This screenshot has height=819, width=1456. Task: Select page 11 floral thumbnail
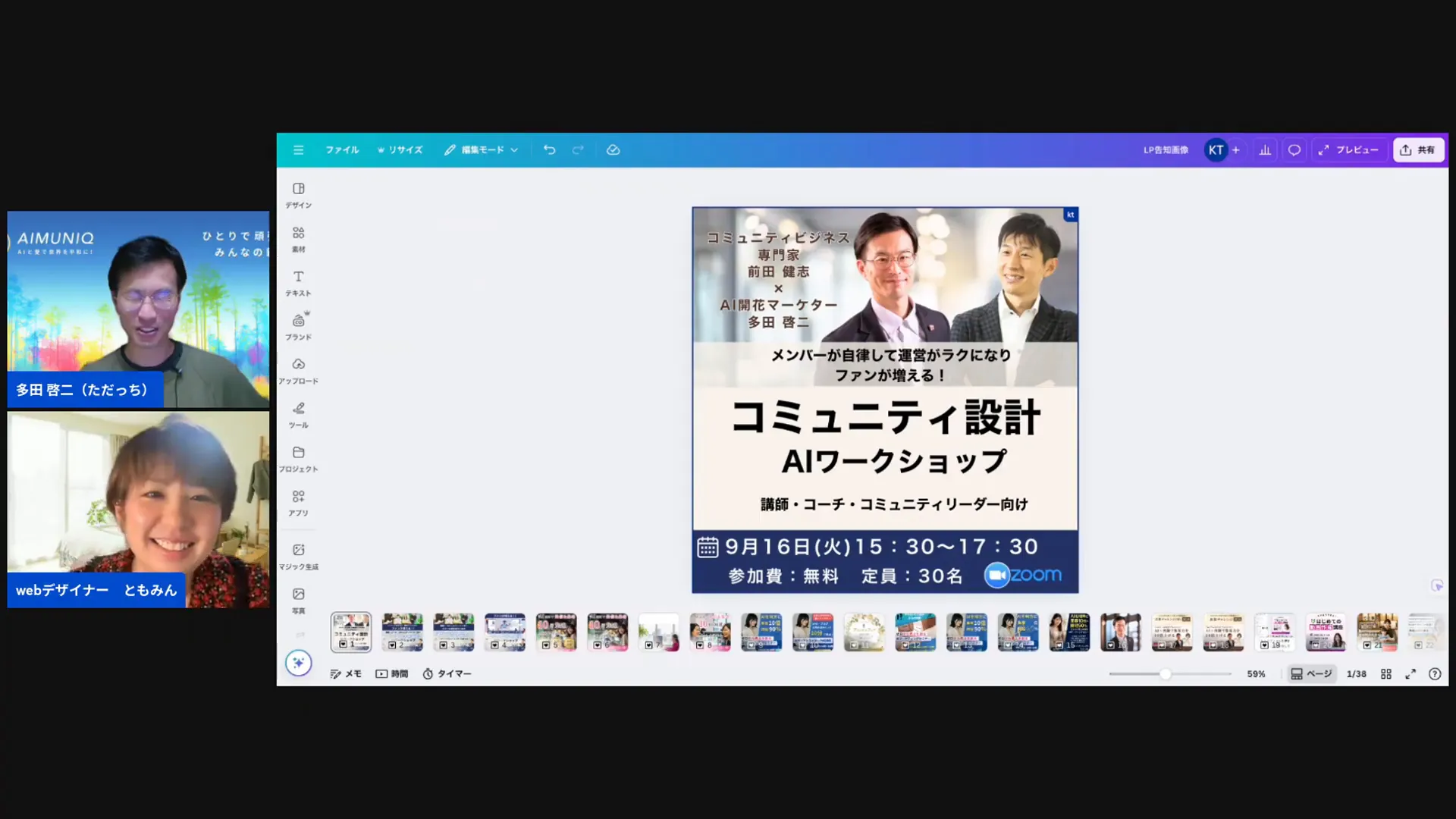tap(864, 632)
